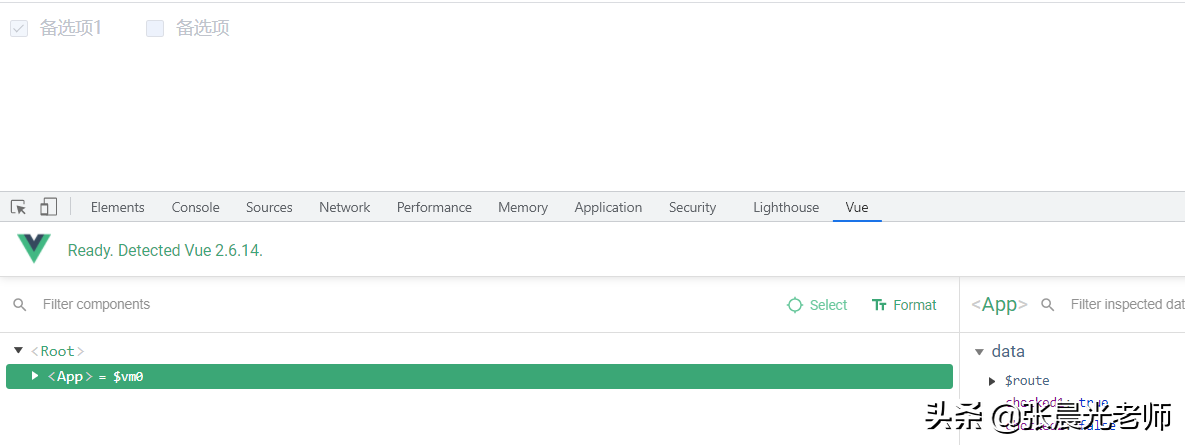Click the Select component target icon
The image size is (1185, 445).
794,305
